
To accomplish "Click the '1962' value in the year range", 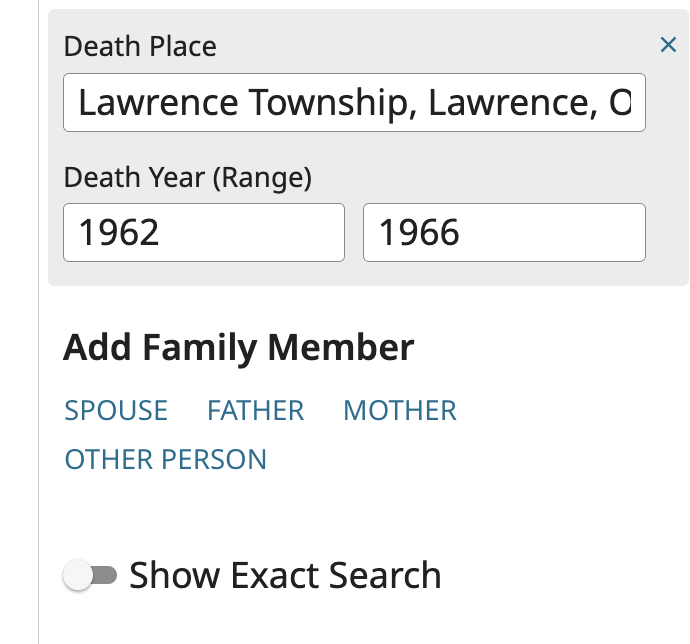I will pos(119,233).
